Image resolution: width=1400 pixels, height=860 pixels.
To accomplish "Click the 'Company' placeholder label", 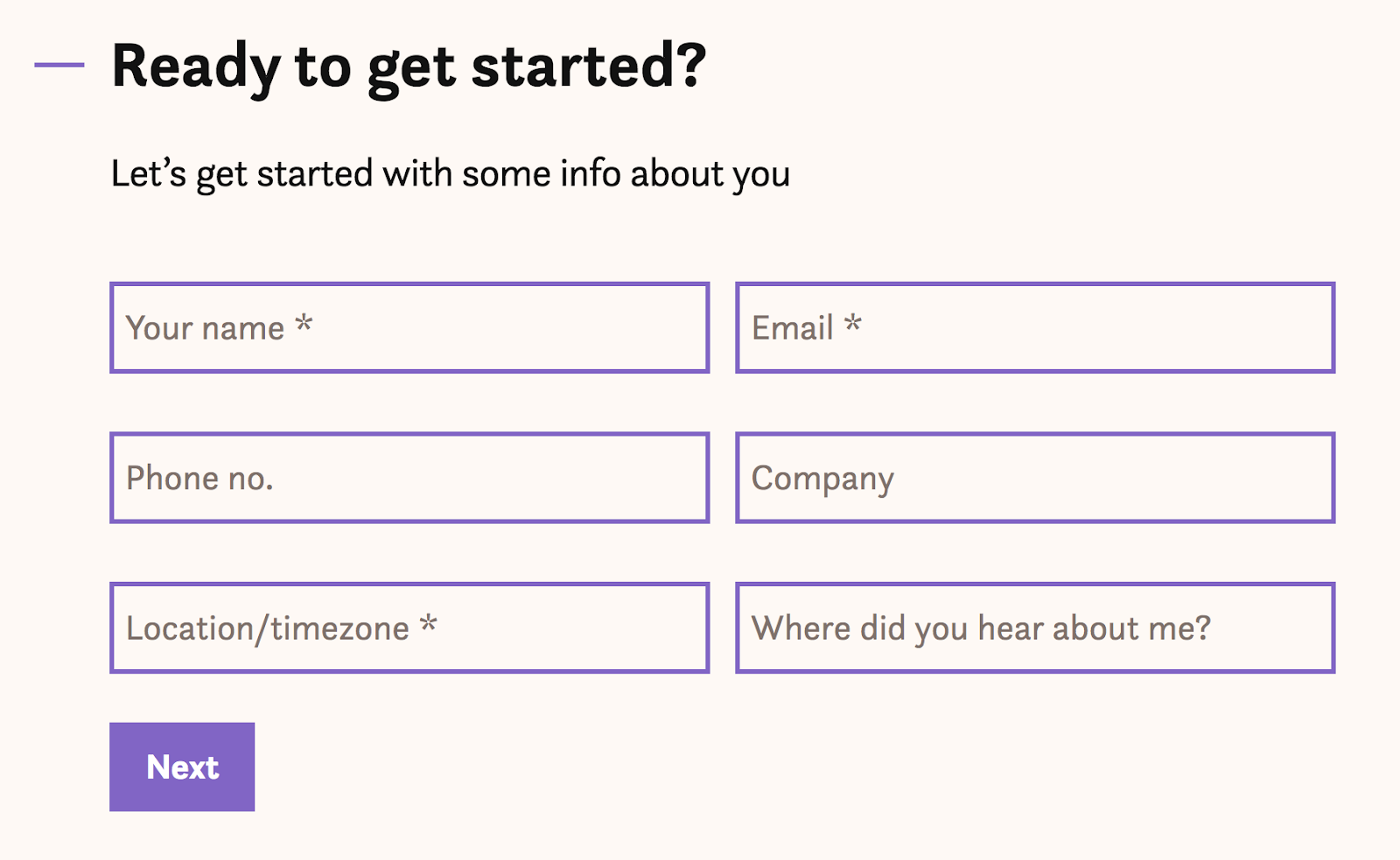I will click(x=822, y=479).
